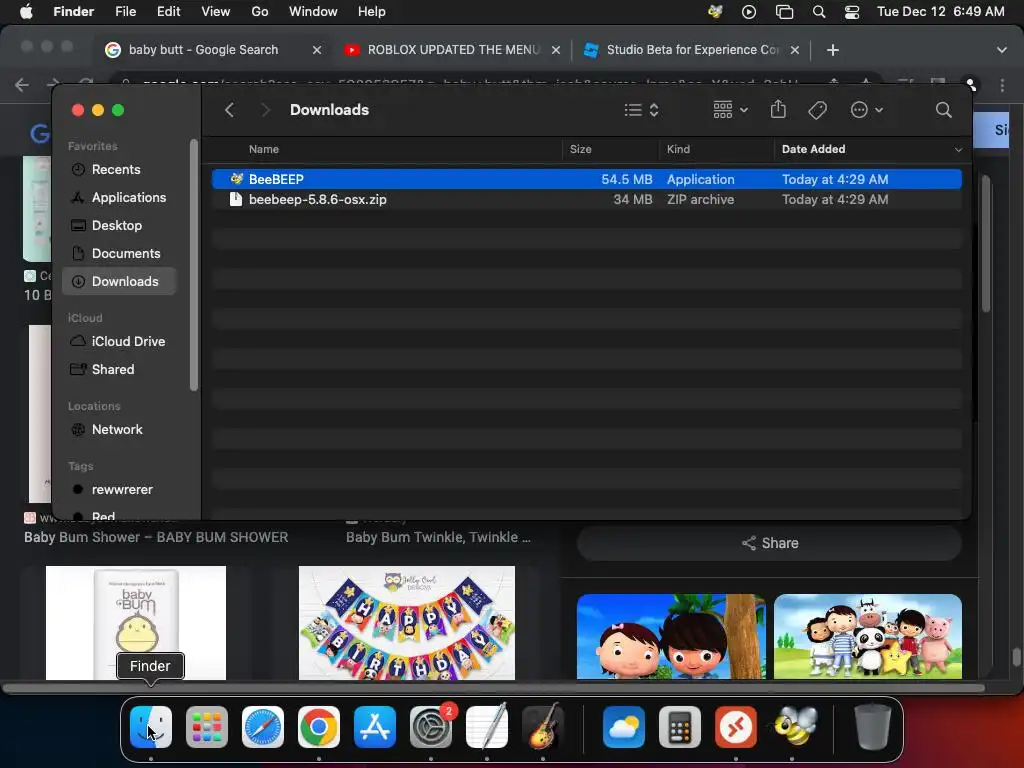Open Trash from the Dock
Image resolution: width=1024 pixels, height=768 pixels.
tap(872, 727)
